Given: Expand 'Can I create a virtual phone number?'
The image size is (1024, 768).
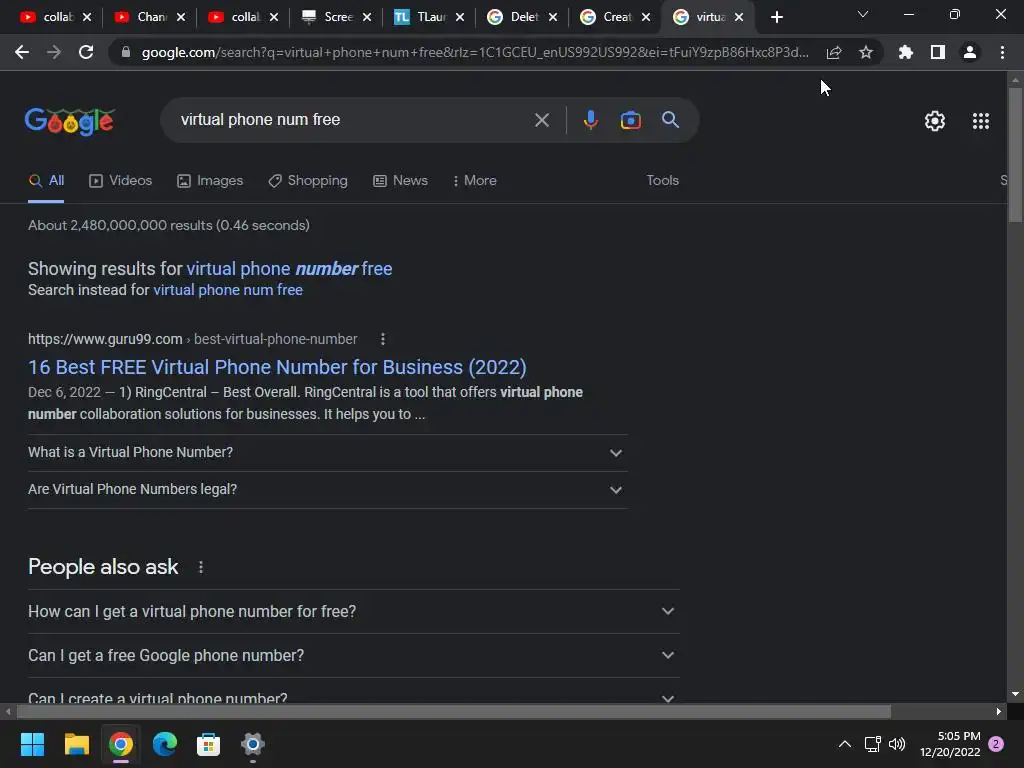Looking at the screenshot, I should pyautogui.click(x=353, y=694).
